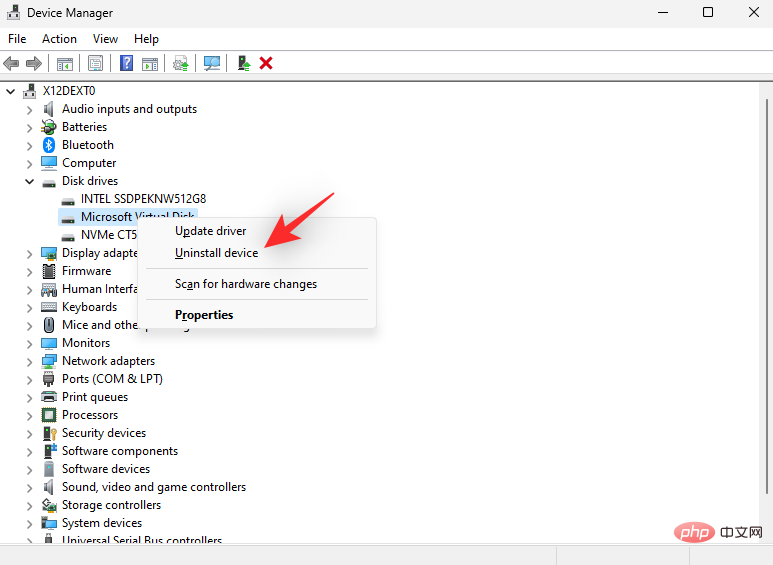Viewport: 773px width, 565px height.
Task: Click the Computer category icon
Action: (49, 163)
